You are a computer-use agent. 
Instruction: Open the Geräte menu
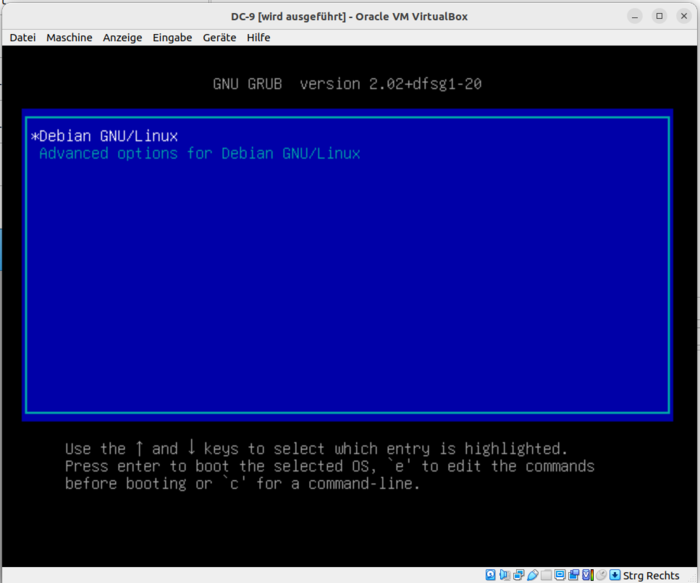click(219, 38)
